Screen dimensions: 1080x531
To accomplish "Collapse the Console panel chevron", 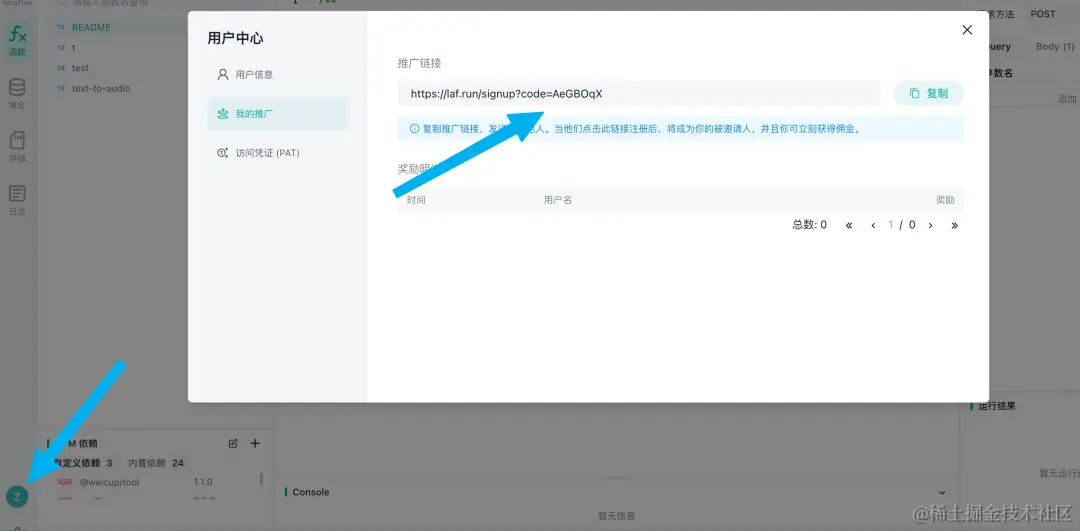I will coord(942,492).
